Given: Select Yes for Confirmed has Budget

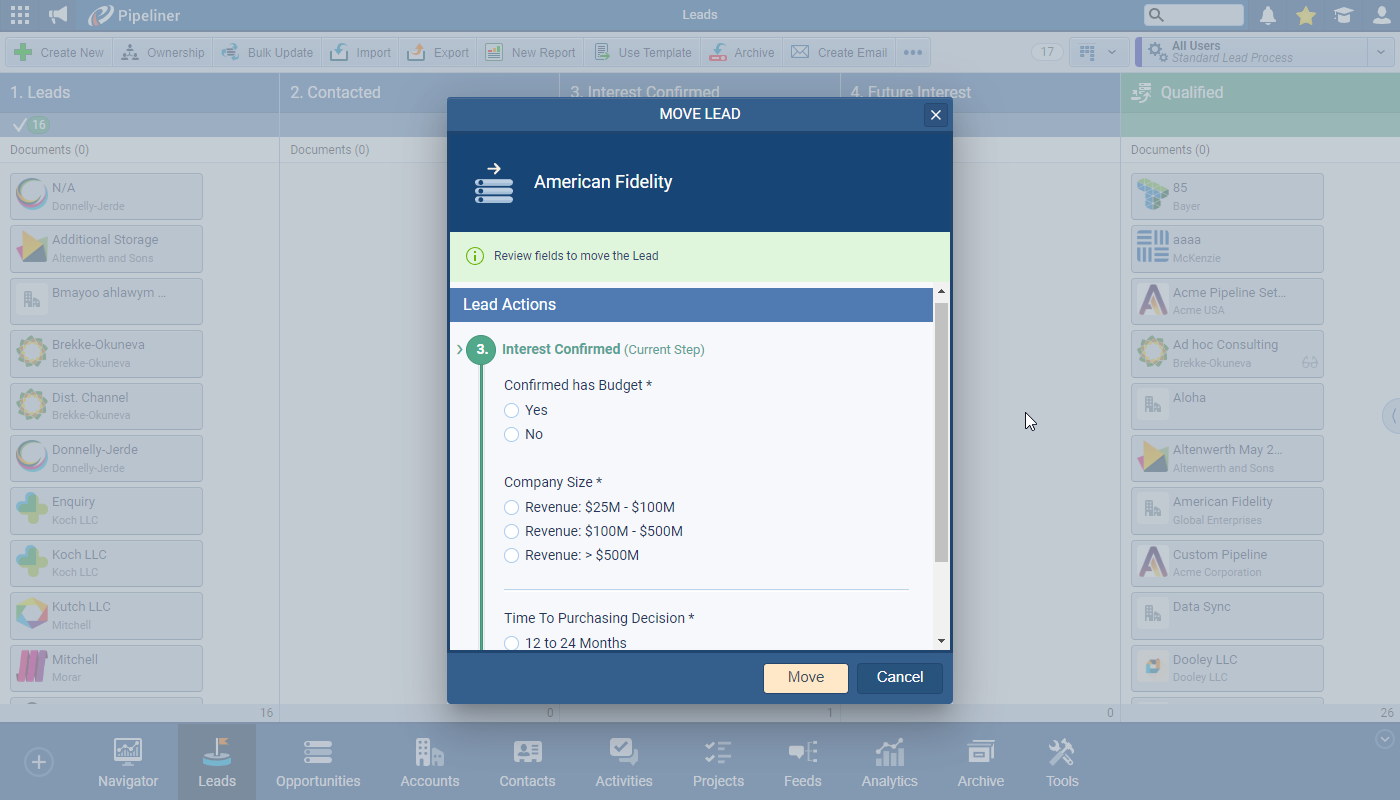Looking at the screenshot, I should tap(512, 410).
